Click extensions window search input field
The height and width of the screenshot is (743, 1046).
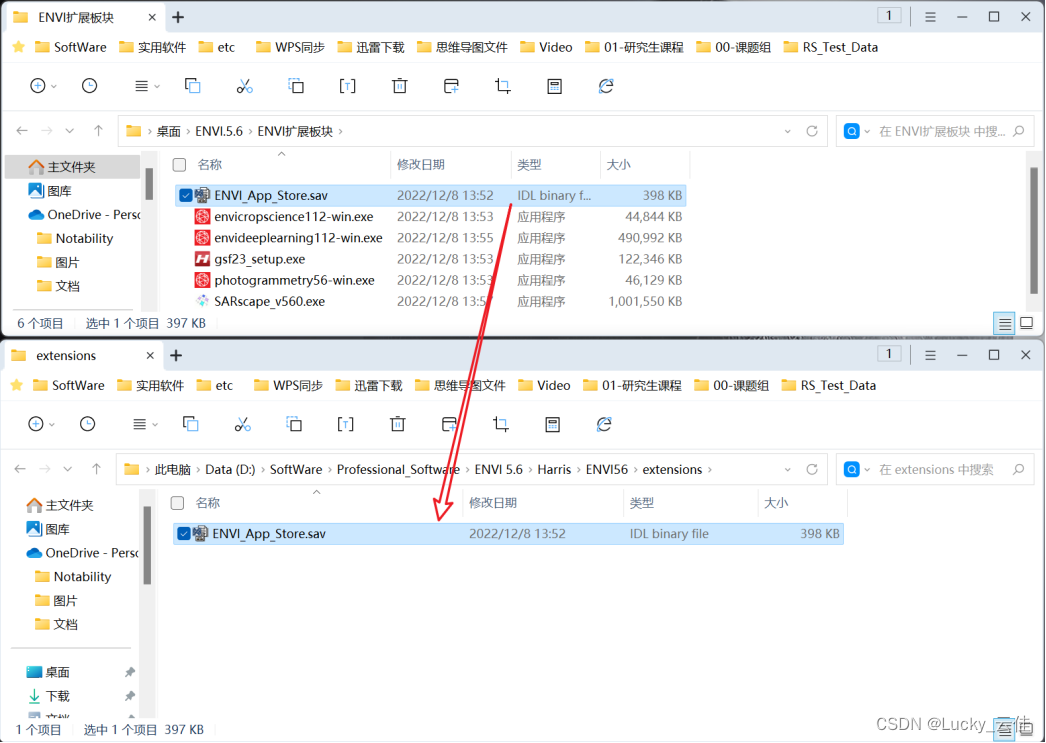tap(937, 470)
